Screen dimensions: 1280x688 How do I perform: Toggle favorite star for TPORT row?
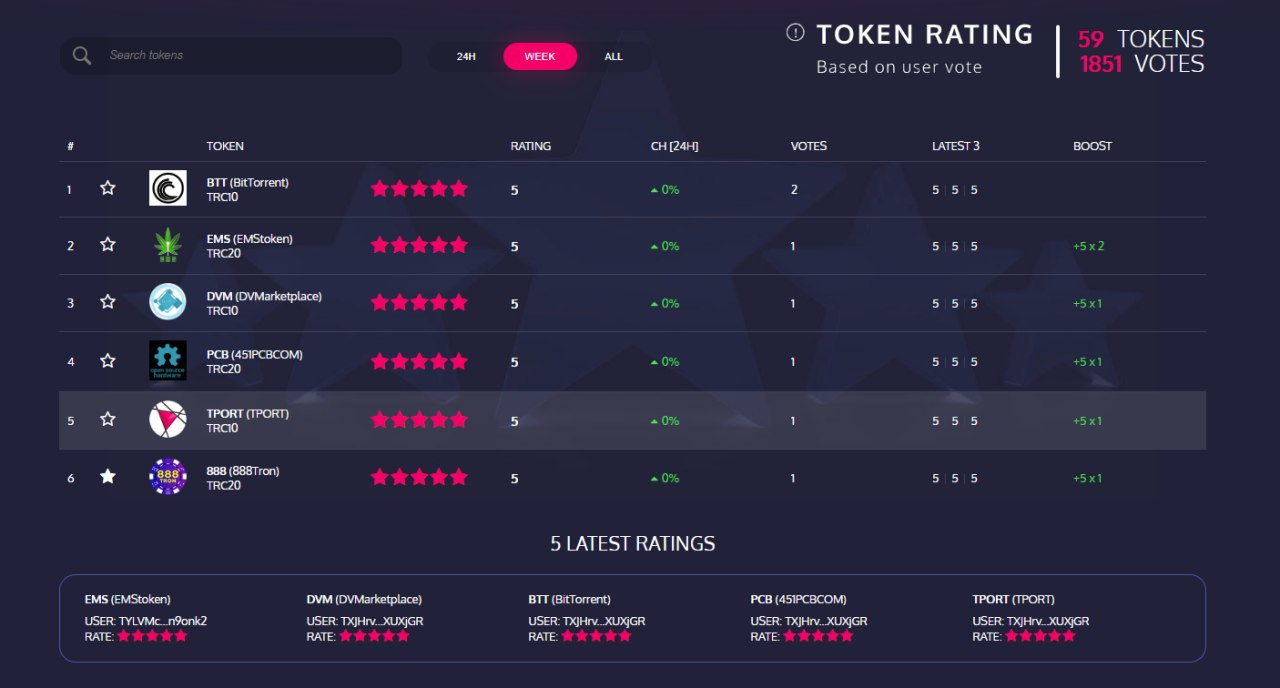108,419
